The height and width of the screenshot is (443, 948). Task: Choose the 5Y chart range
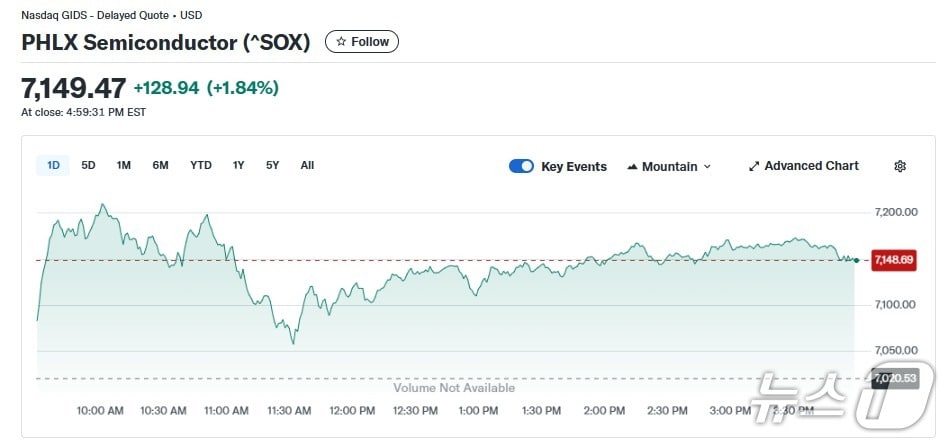(272, 165)
